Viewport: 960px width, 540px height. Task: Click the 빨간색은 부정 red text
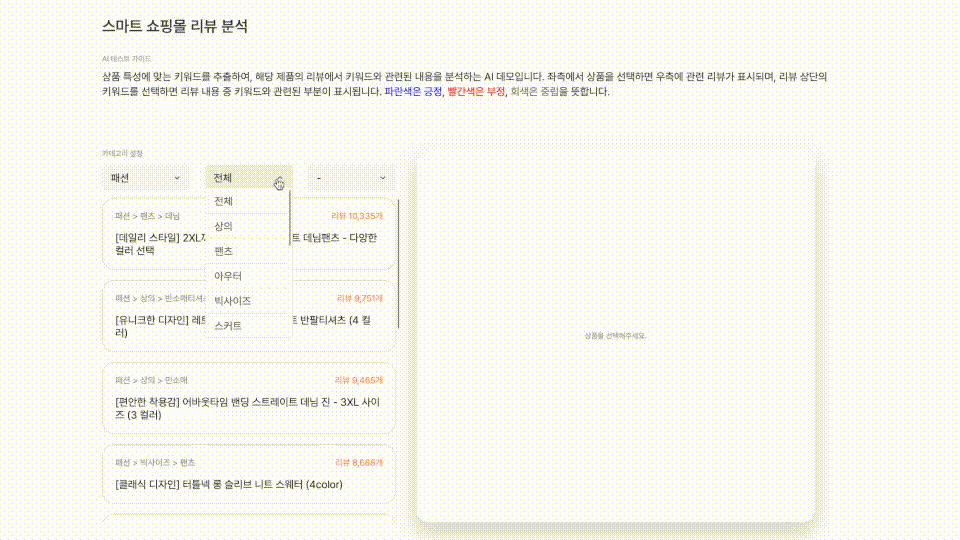476,91
